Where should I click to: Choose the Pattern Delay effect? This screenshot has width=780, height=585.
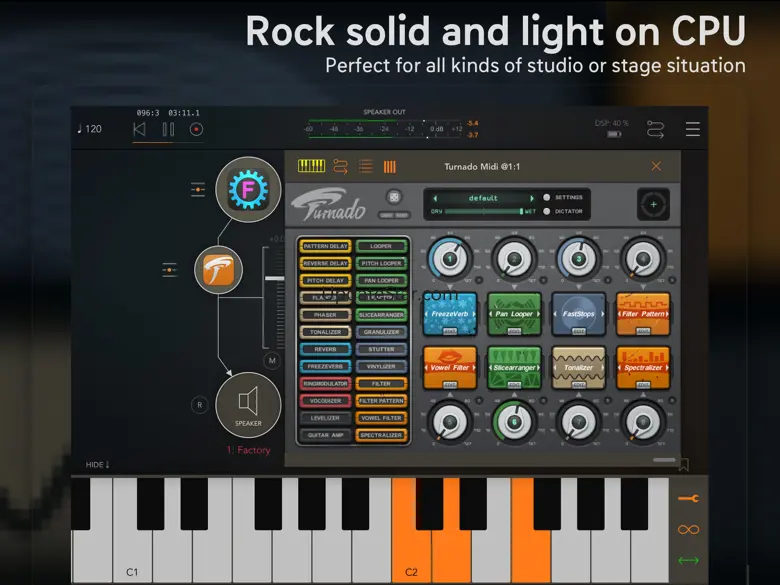pos(325,246)
